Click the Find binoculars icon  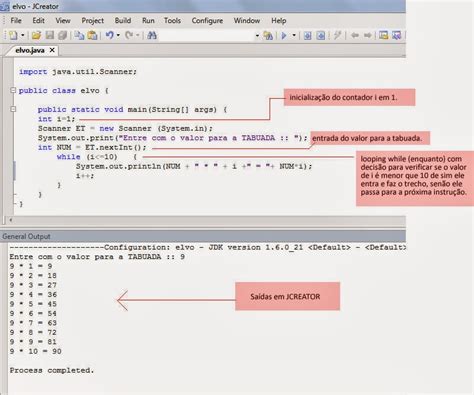tap(152, 35)
